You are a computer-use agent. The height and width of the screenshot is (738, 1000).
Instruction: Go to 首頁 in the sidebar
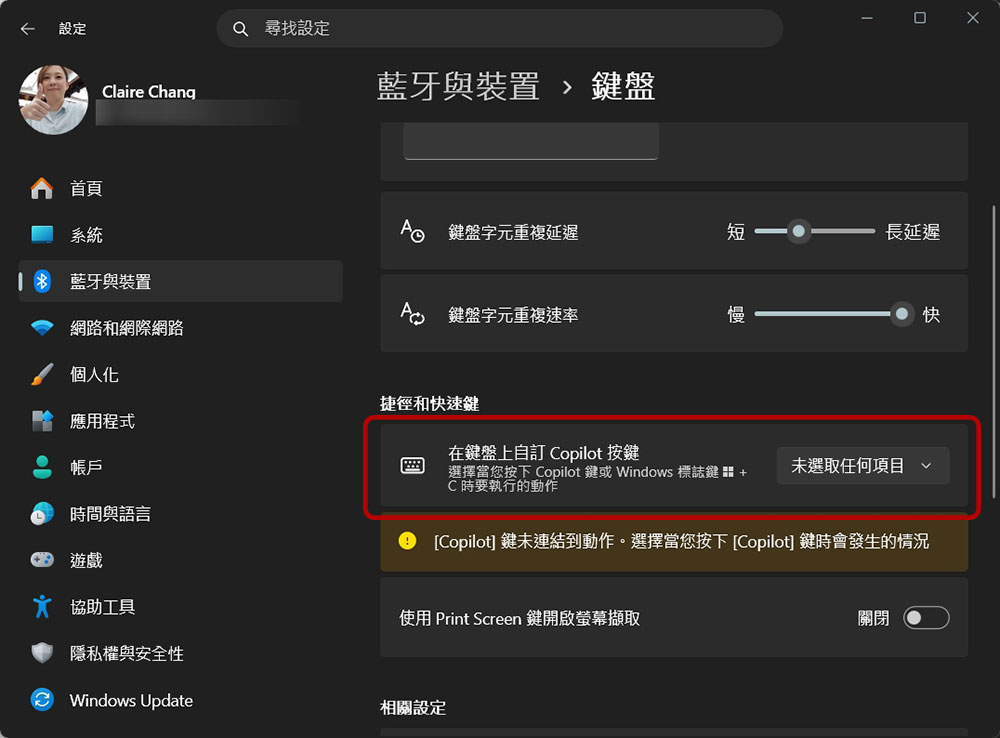[x=180, y=188]
